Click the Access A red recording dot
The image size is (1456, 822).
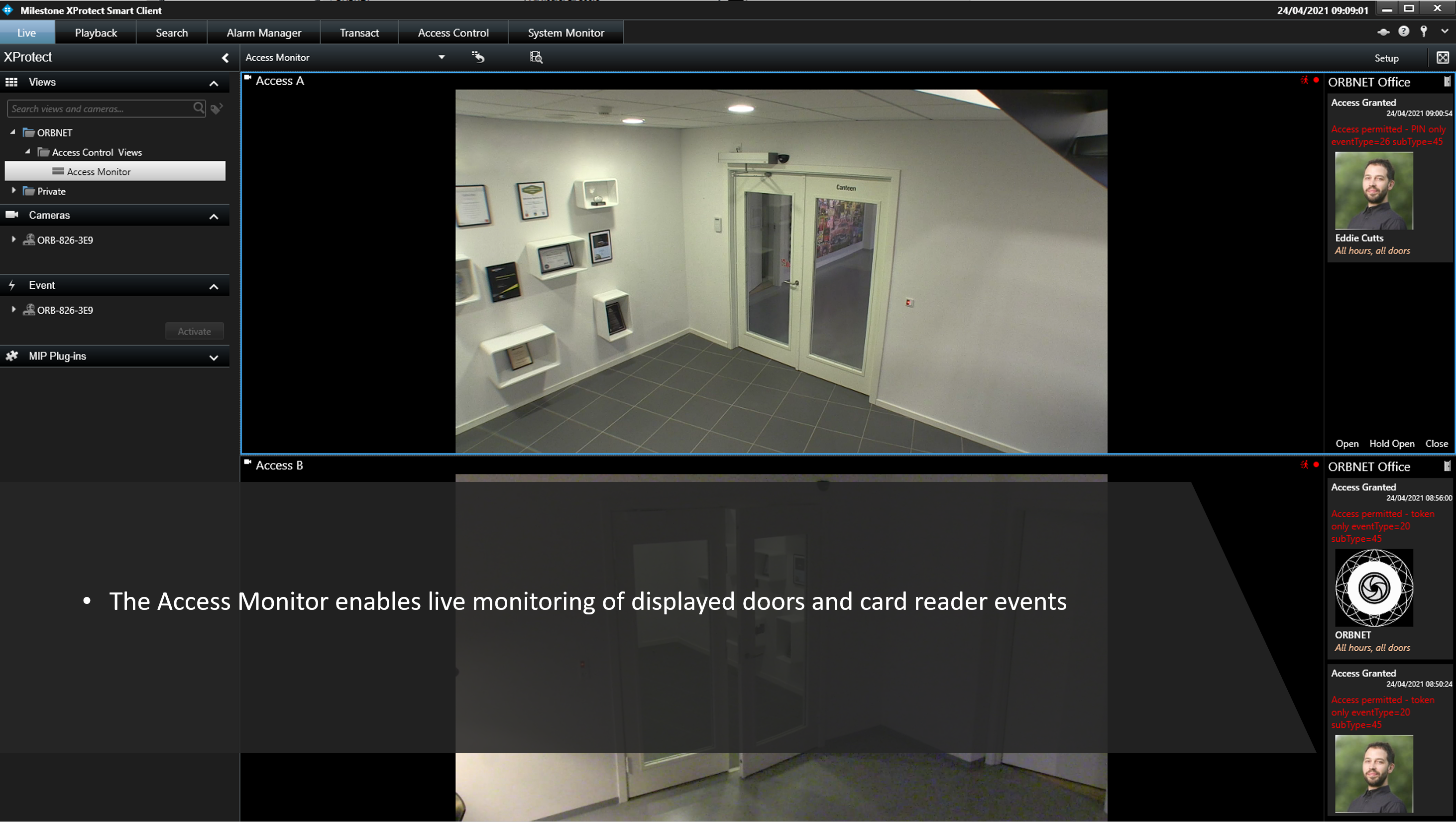[x=1317, y=80]
